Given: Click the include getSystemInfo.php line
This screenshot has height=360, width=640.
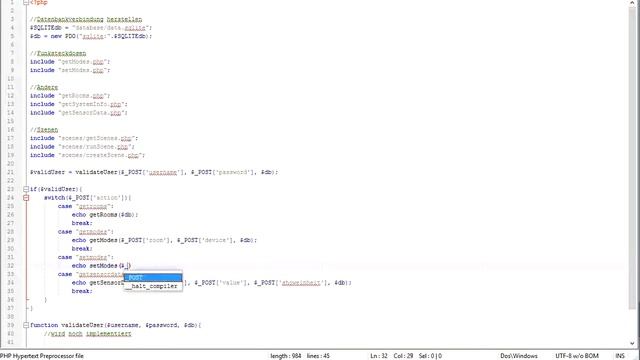Looking at the screenshot, I should click(x=78, y=104).
